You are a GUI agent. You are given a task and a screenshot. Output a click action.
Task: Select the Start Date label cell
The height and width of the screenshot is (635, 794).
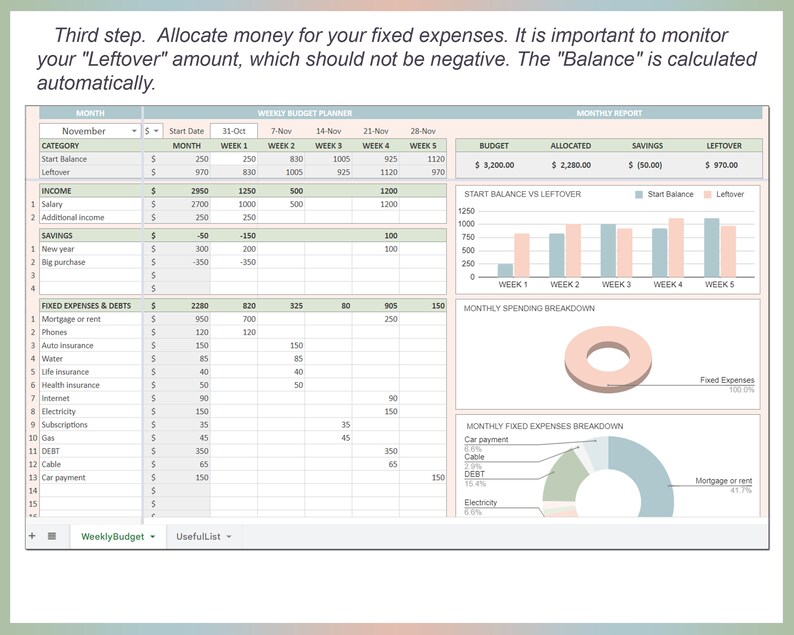(x=186, y=131)
